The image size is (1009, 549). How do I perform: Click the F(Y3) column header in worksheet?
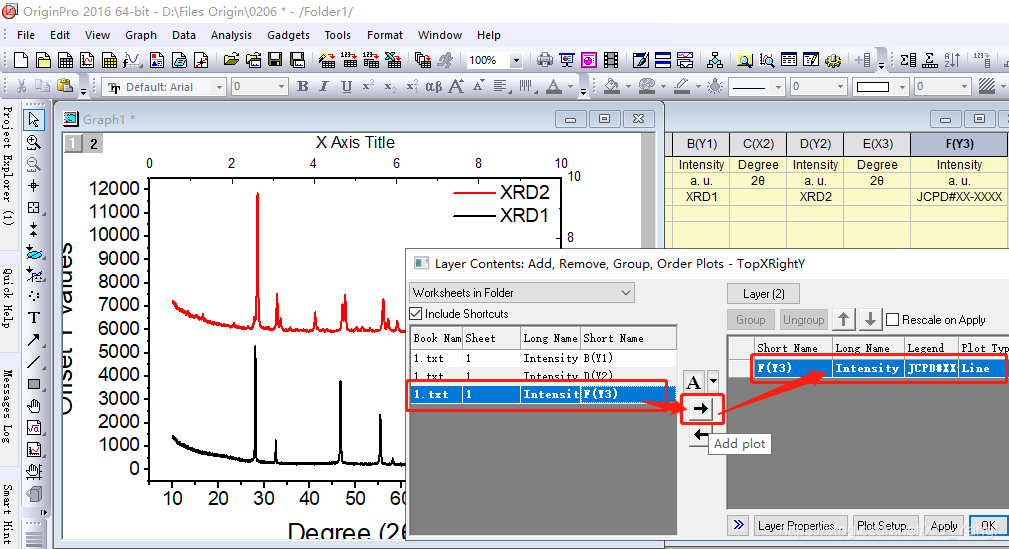coord(959,144)
